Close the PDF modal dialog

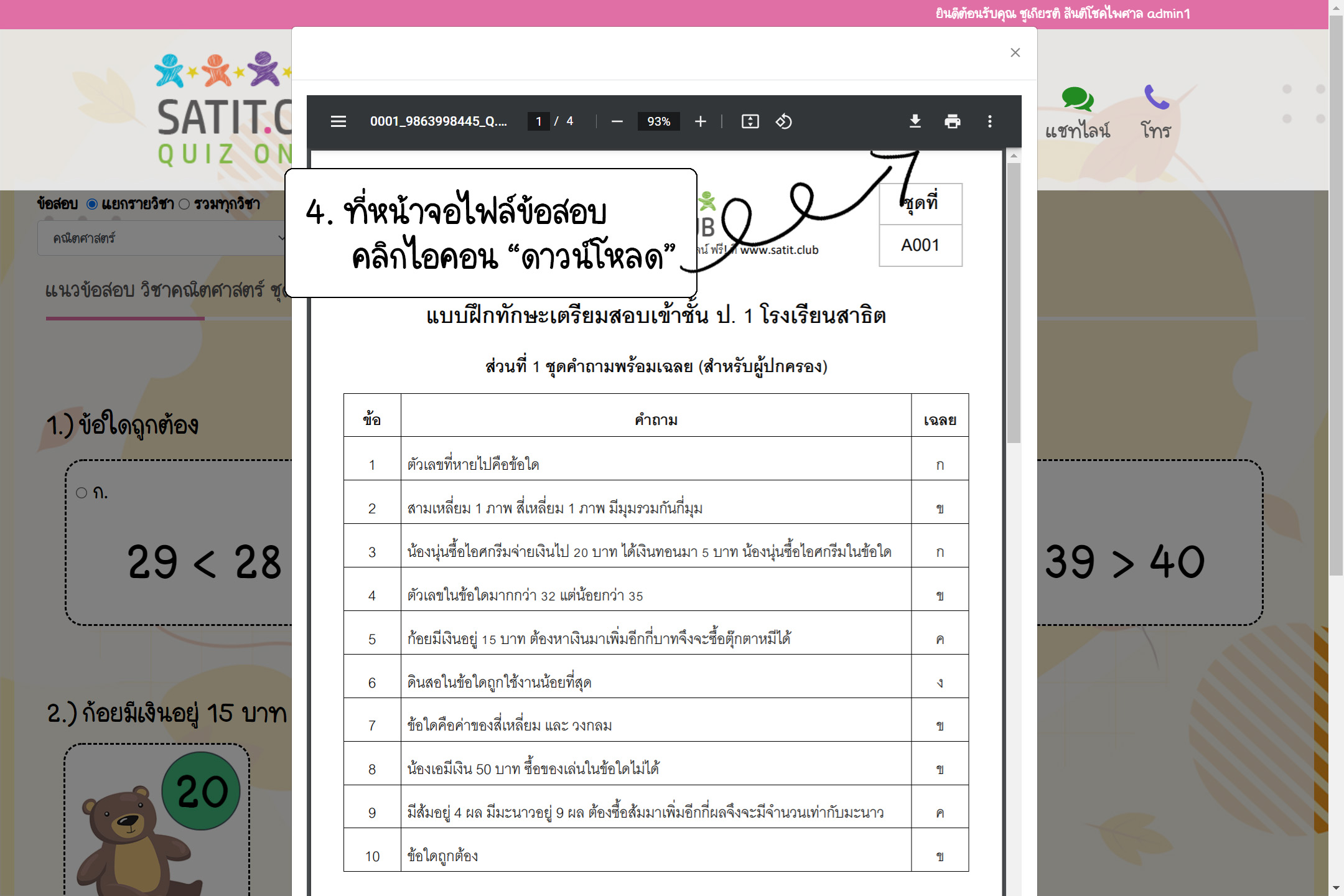(x=1015, y=53)
